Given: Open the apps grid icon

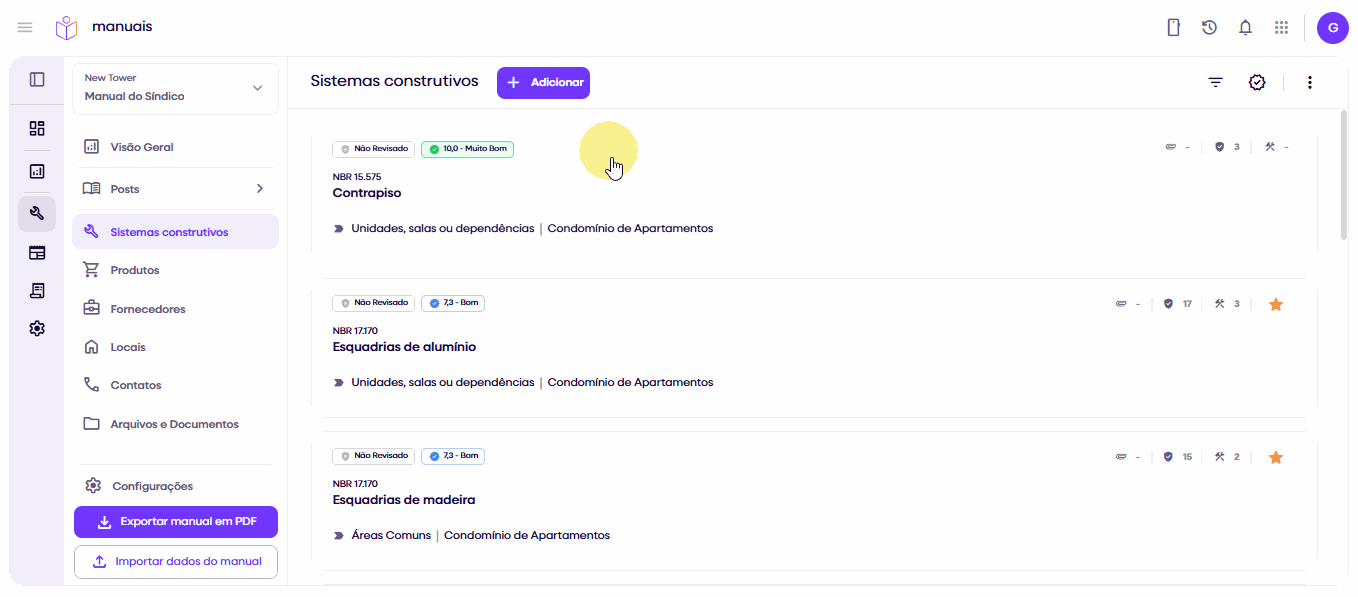Looking at the screenshot, I should coord(1281,28).
